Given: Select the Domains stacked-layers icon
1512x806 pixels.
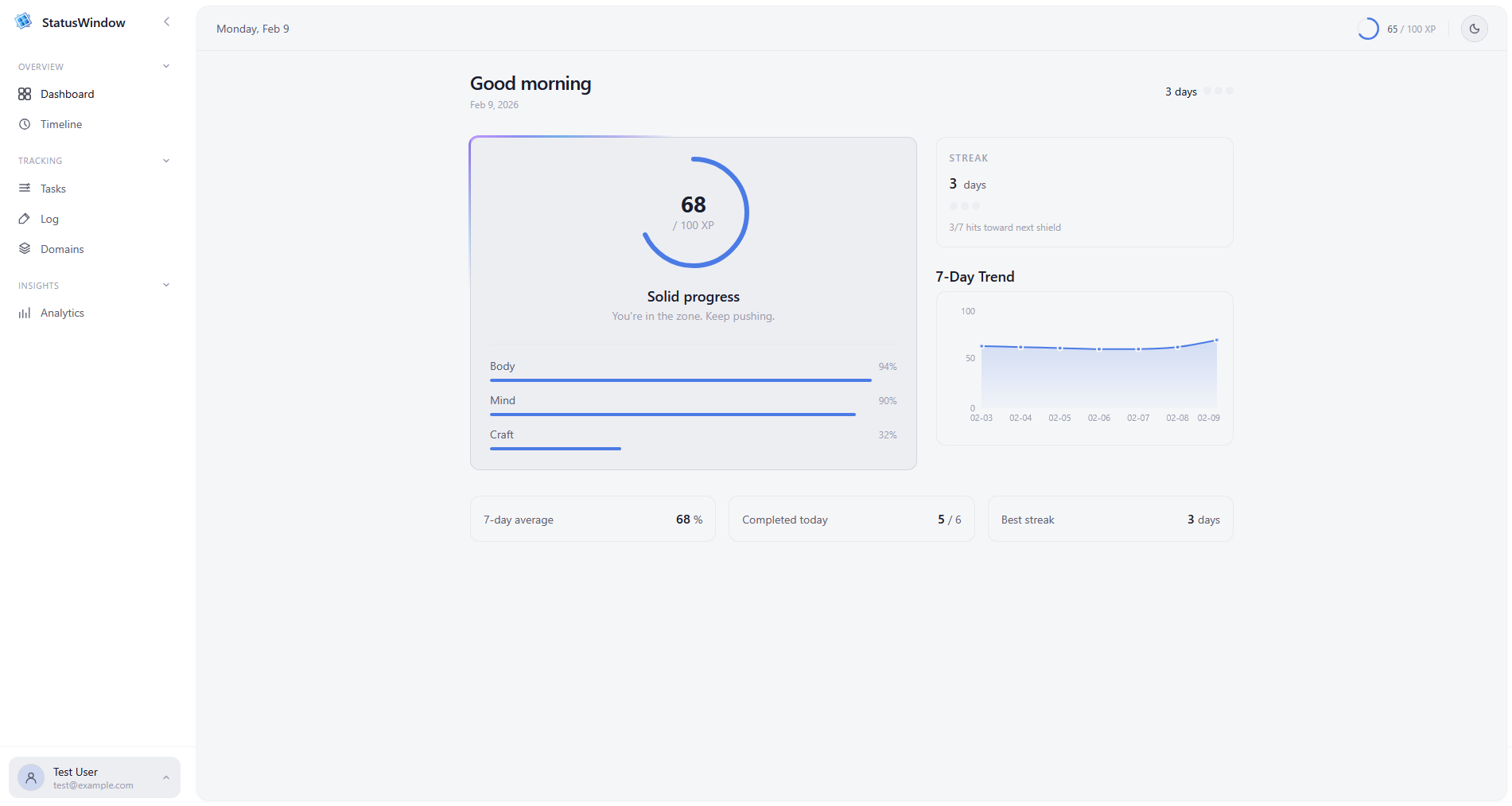Looking at the screenshot, I should [25, 248].
